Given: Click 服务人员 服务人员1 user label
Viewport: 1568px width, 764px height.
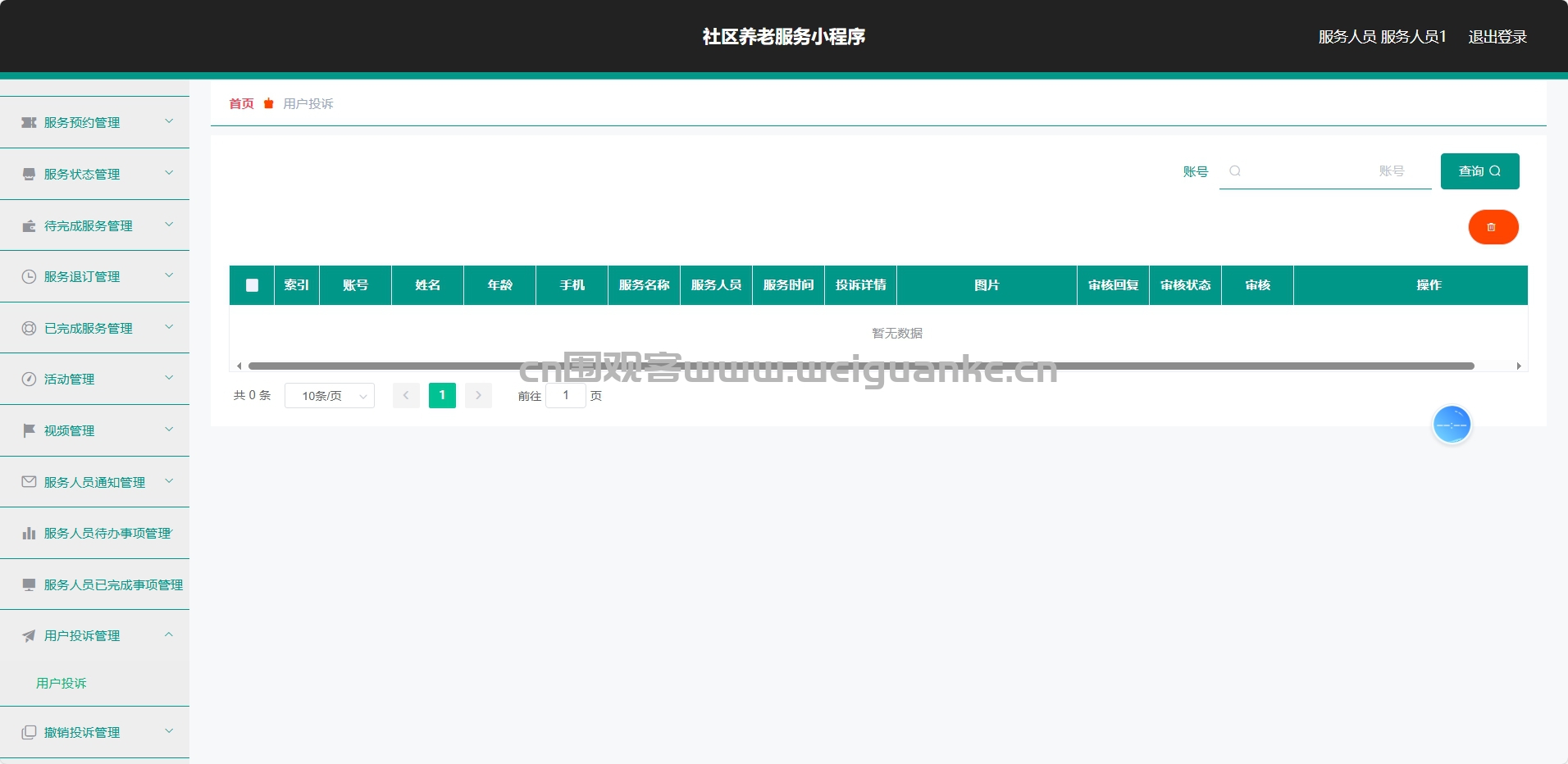Looking at the screenshot, I should tap(1383, 37).
